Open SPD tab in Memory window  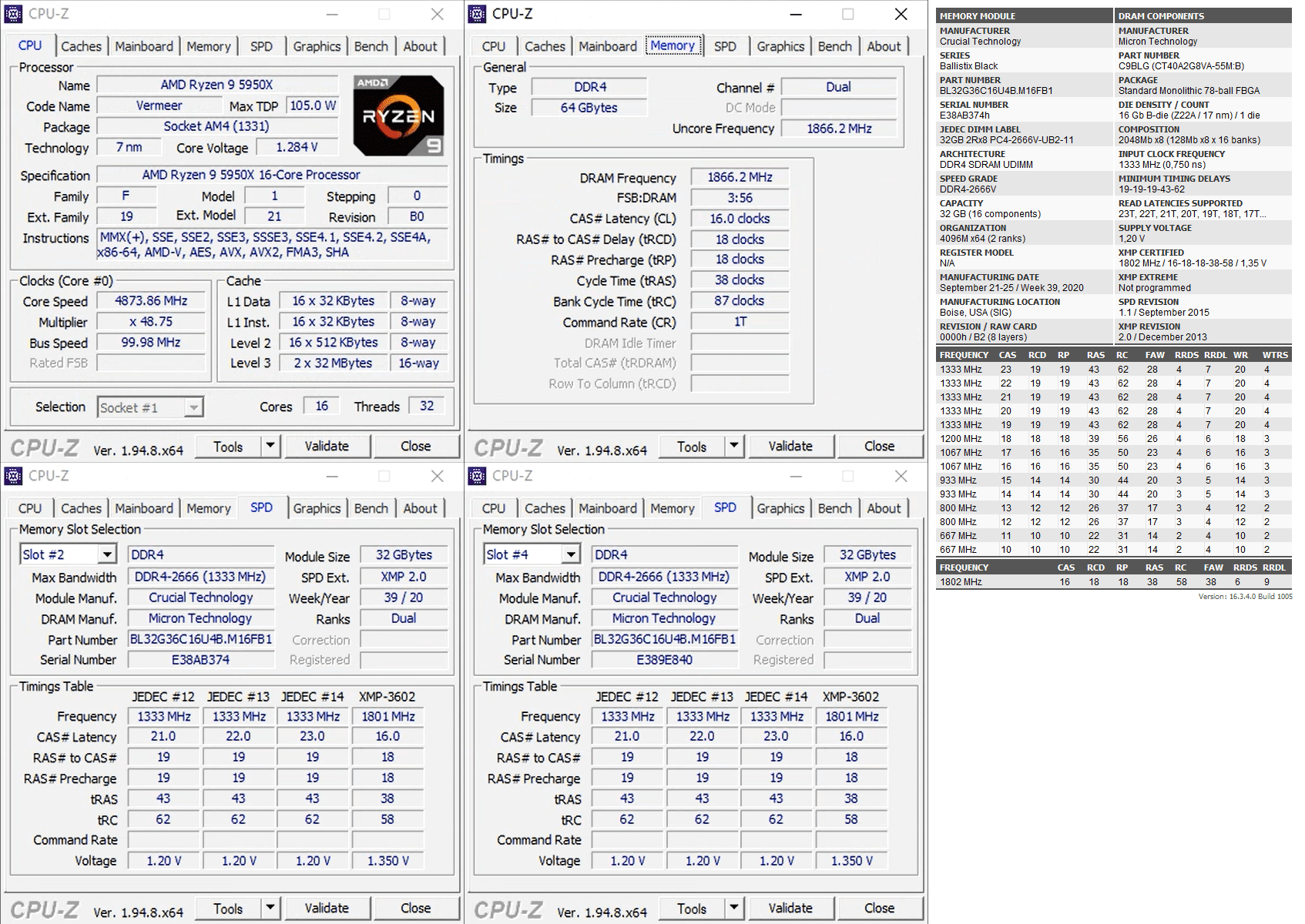coord(725,46)
